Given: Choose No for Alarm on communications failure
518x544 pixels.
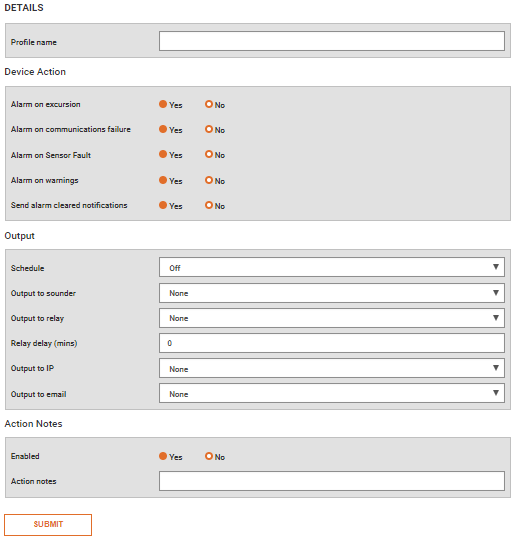Looking at the screenshot, I should pyautogui.click(x=209, y=129).
